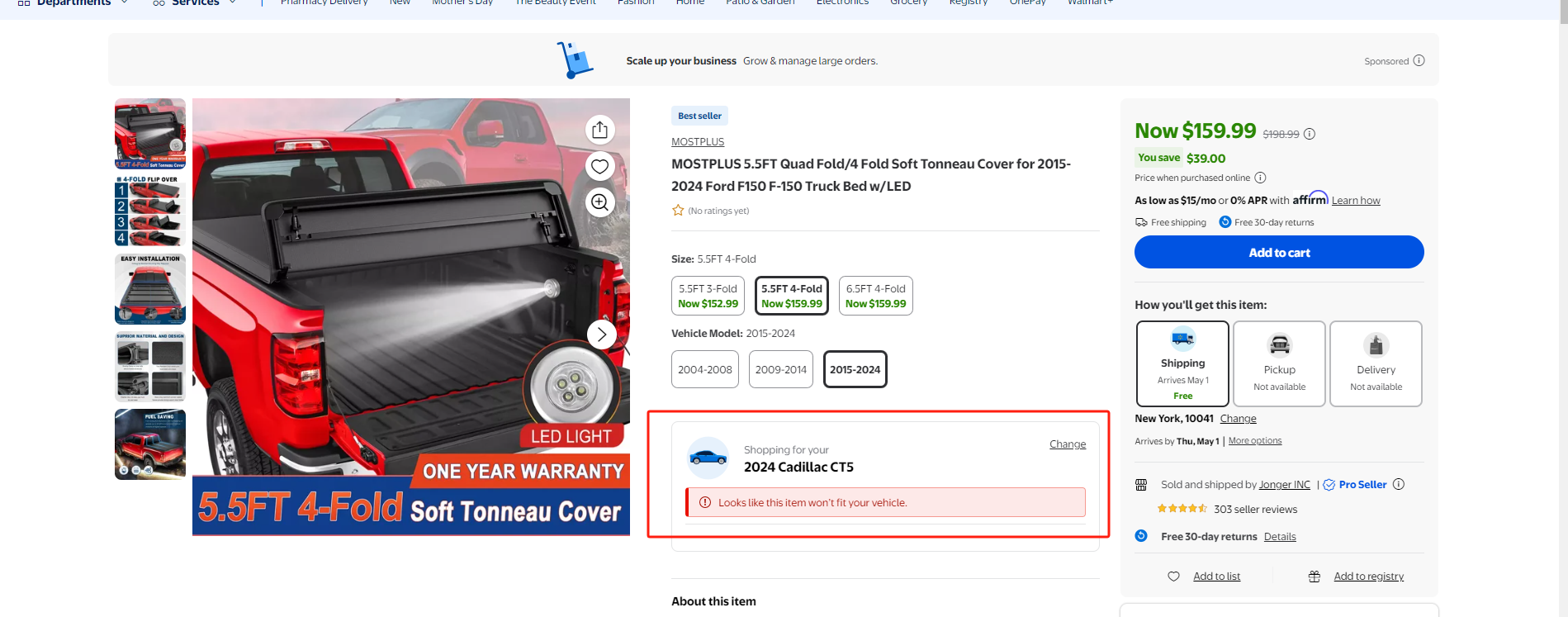
Task: Click the Pro Seller info icon
Action: pyautogui.click(x=1399, y=484)
